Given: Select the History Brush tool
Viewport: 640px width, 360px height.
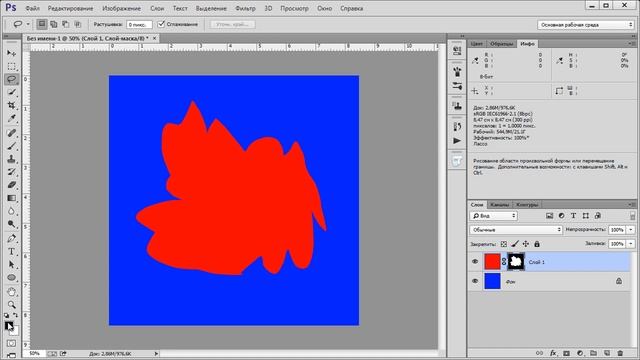Looking at the screenshot, I should point(11,172).
